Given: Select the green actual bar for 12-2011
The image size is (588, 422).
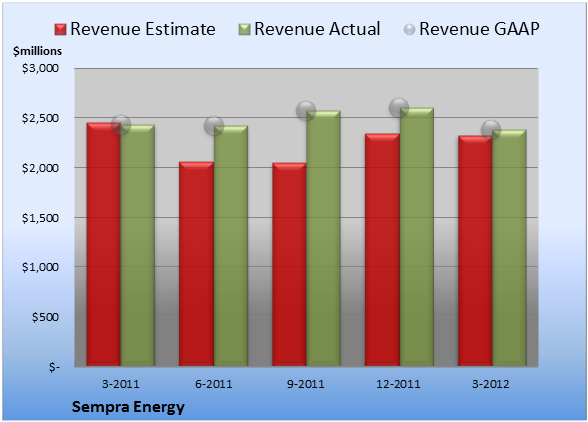Looking at the screenshot, I should (x=417, y=237).
